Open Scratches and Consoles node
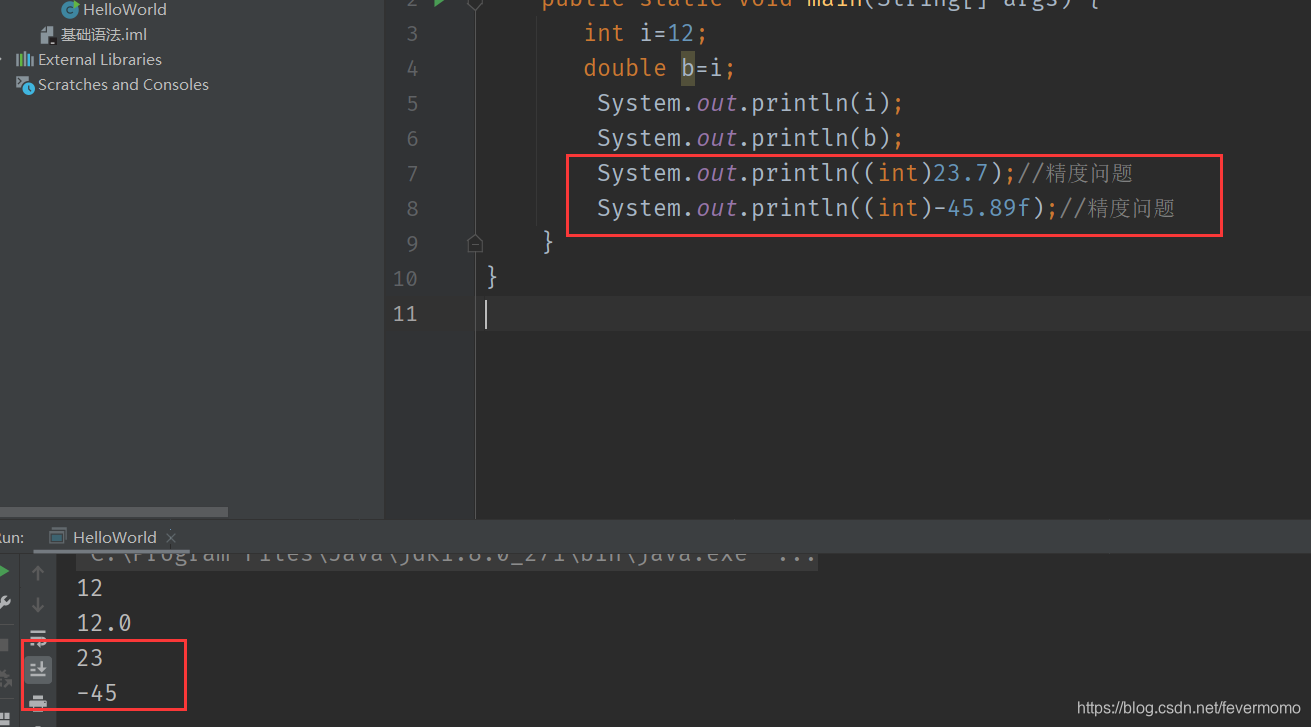Screen dimensions: 1311x727 tap(123, 85)
